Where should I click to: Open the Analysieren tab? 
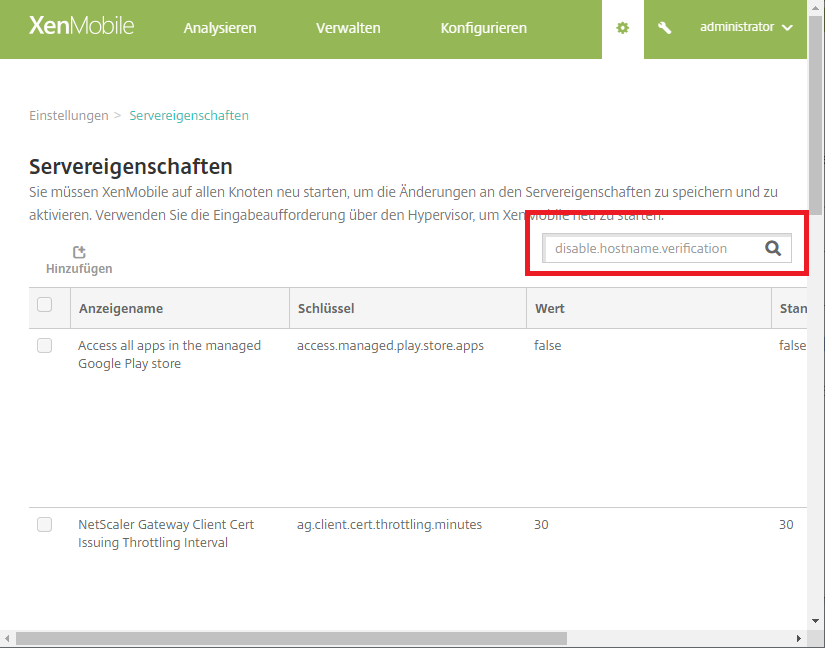click(x=220, y=28)
